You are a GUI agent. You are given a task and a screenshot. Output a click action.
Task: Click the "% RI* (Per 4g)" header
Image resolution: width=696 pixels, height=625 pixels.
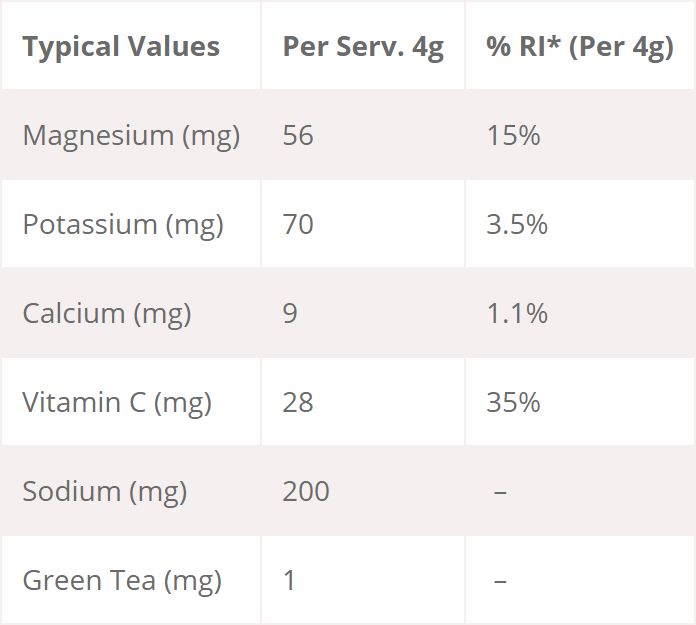pos(580,47)
